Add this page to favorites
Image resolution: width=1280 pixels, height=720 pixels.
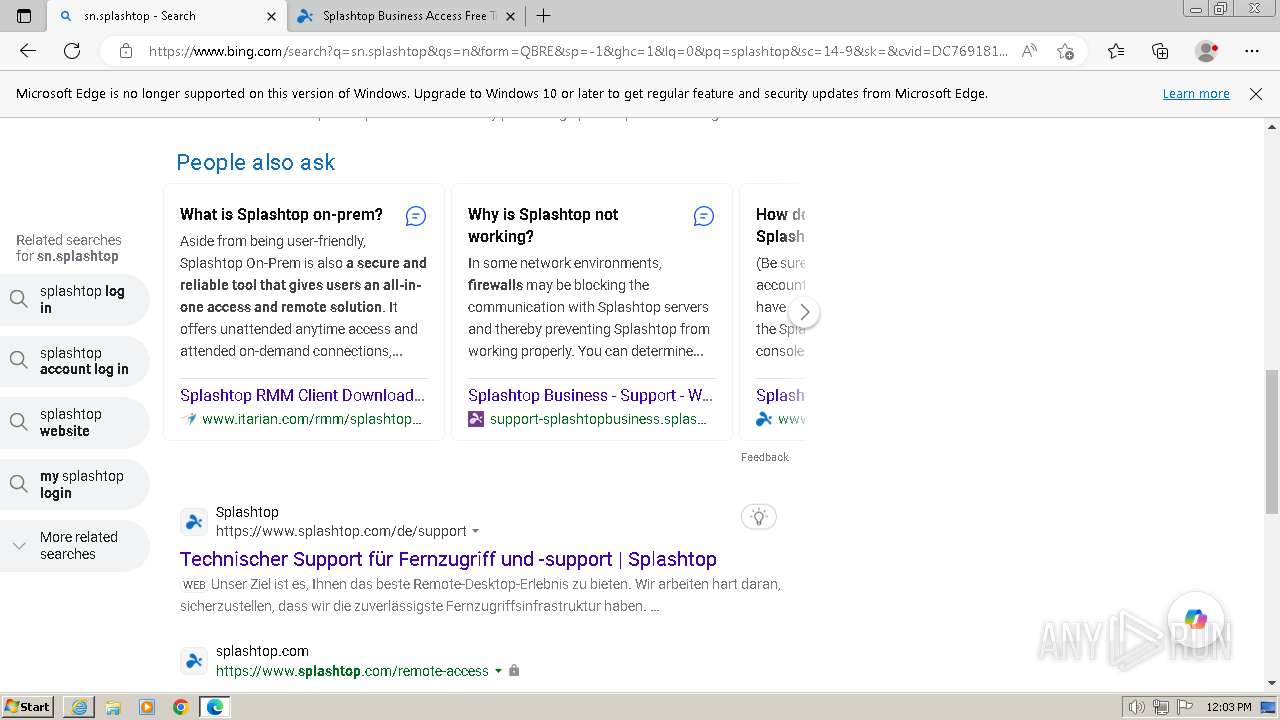[1065, 51]
